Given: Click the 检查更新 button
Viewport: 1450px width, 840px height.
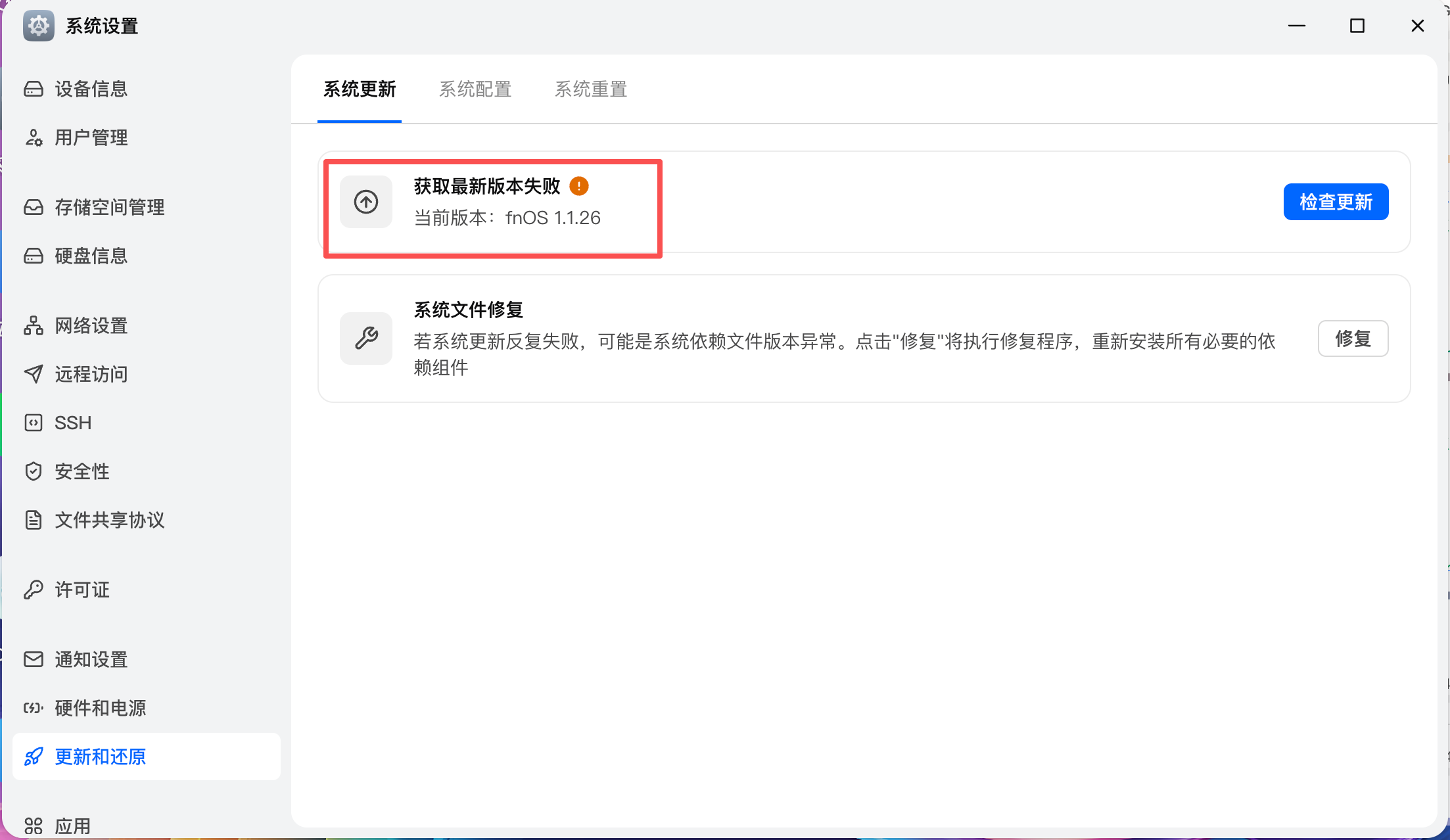Looking at the screenshot, I should [x=1336, y=202].
